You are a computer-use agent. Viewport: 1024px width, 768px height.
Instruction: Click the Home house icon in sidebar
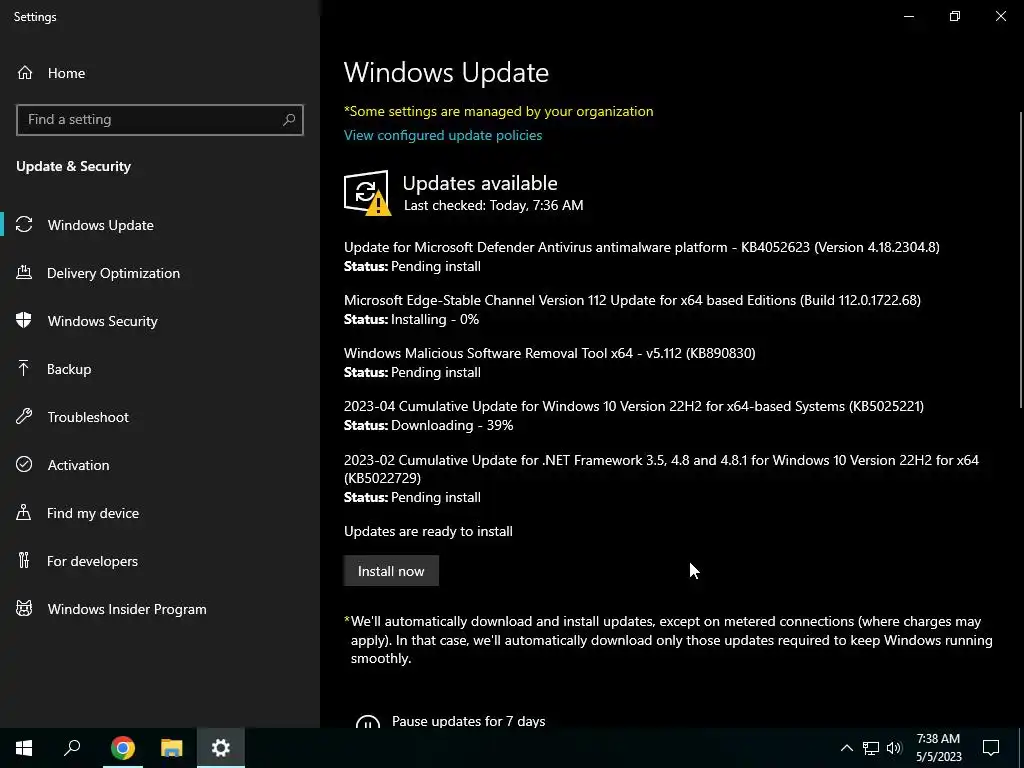tap(25, 73)
